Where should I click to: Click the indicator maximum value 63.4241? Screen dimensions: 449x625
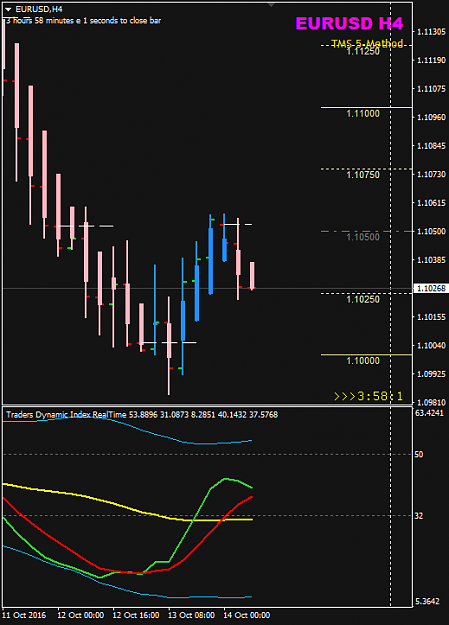click(x=429, y=413)
